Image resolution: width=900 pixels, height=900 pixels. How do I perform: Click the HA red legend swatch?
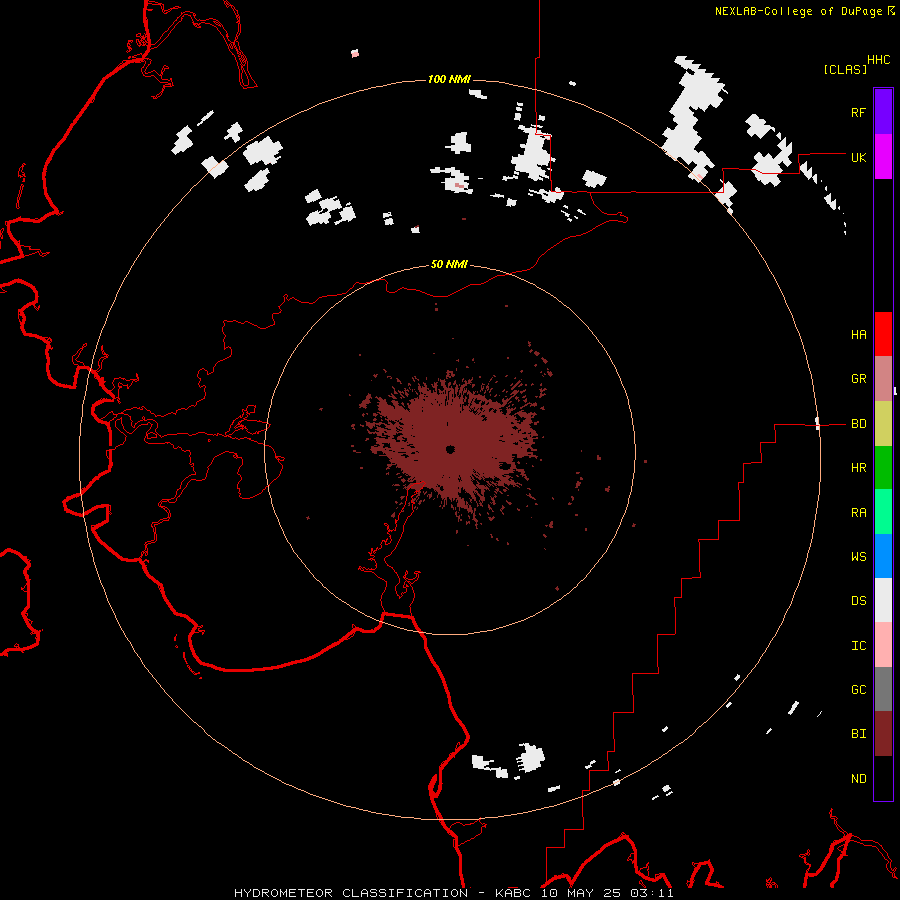pos(883,334)
